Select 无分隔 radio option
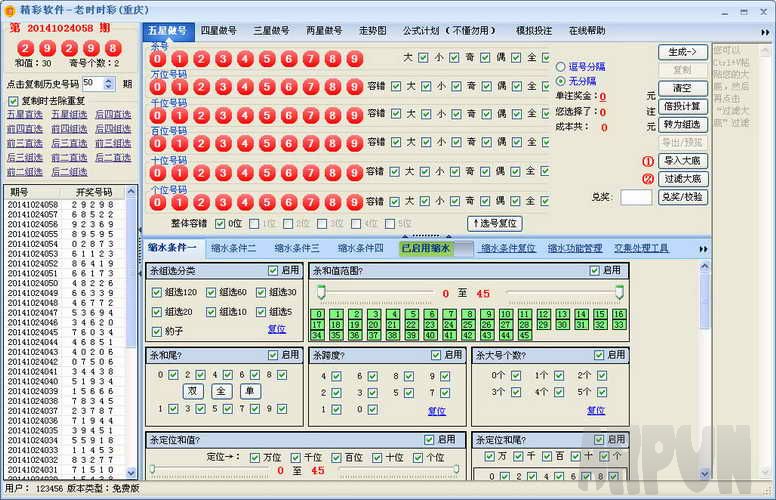Image resolution: width=776 pixels, height=500 pixels. click(x=561, y=81)
